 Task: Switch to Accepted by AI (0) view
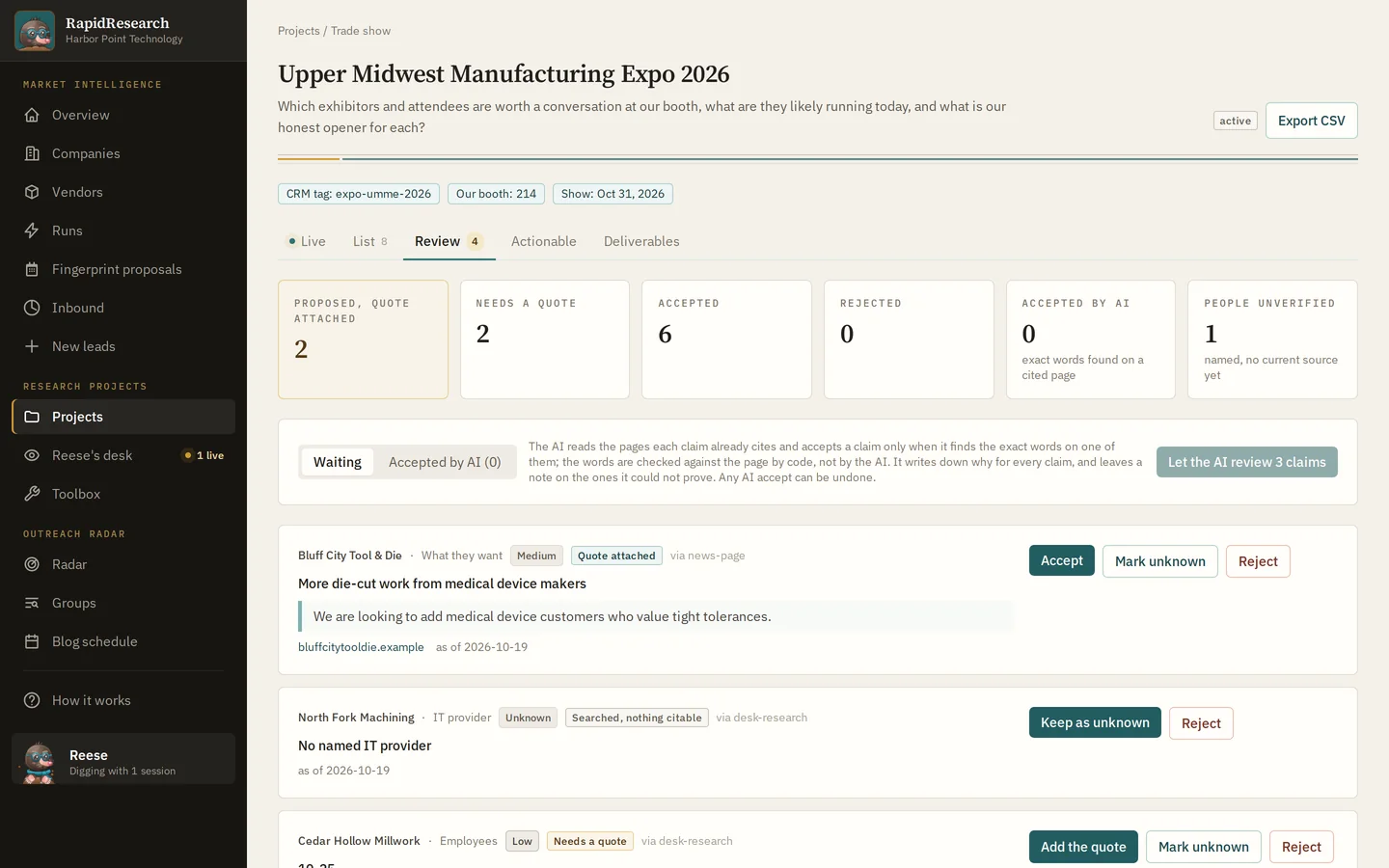[x=445, y=462]
